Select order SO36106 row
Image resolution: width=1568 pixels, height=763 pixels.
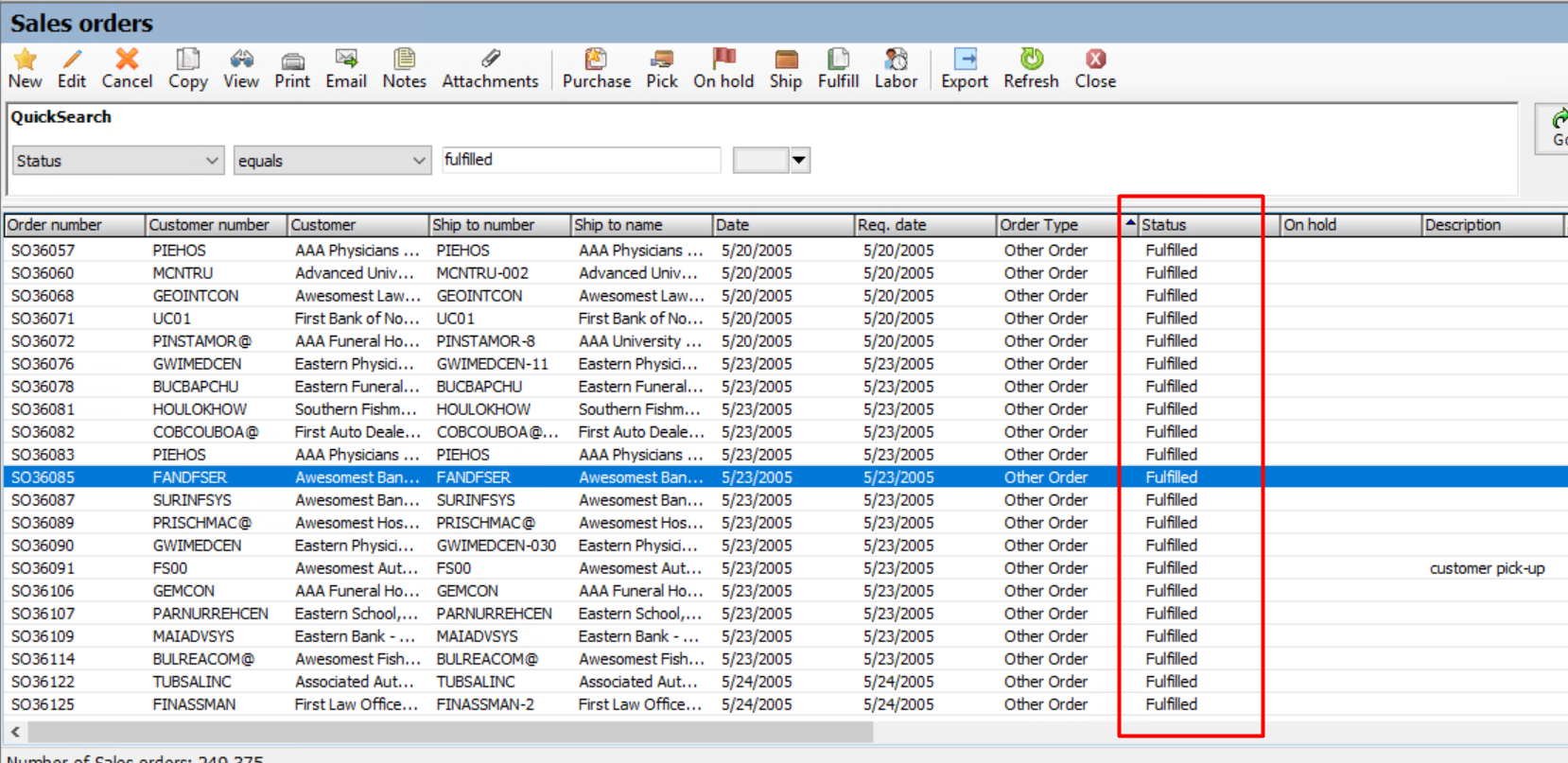tap(784, 591)
